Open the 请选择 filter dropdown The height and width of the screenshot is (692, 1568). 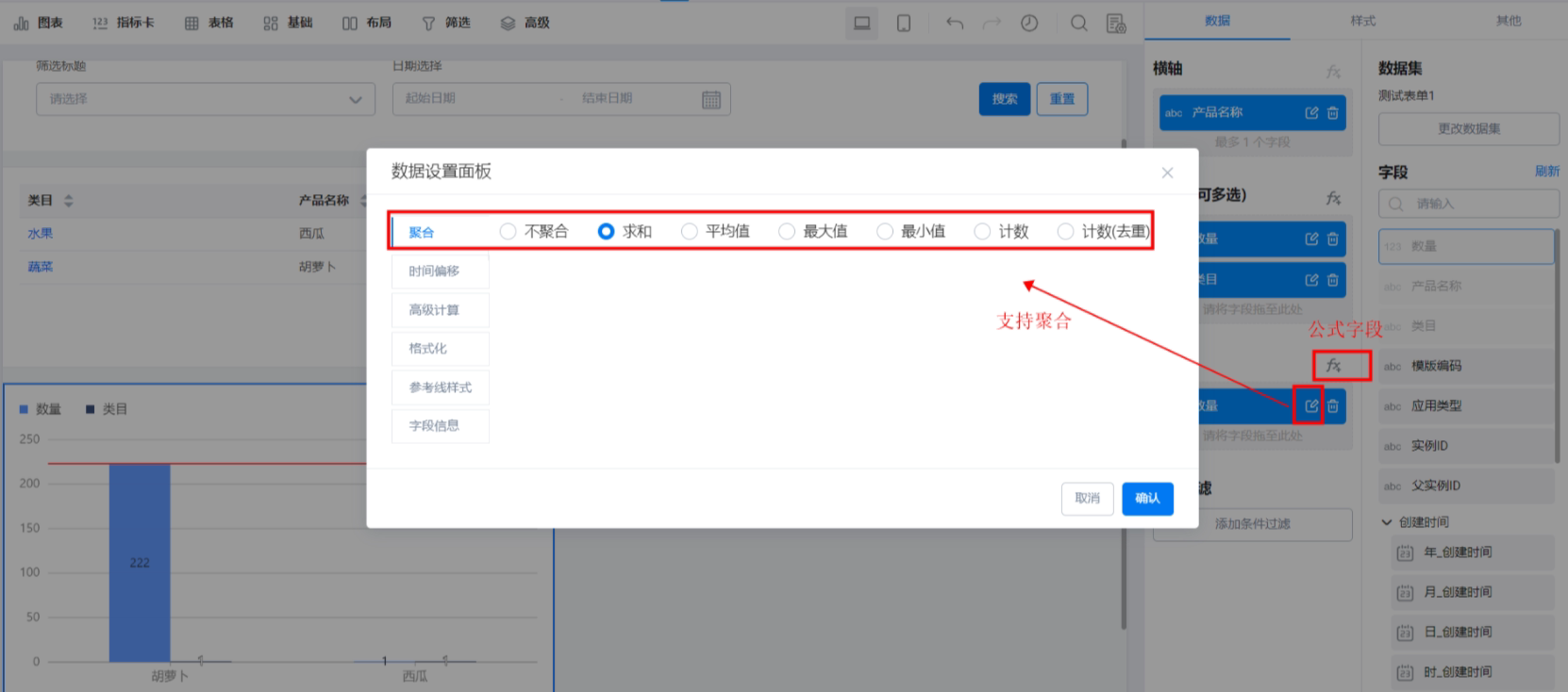(206, 99)
